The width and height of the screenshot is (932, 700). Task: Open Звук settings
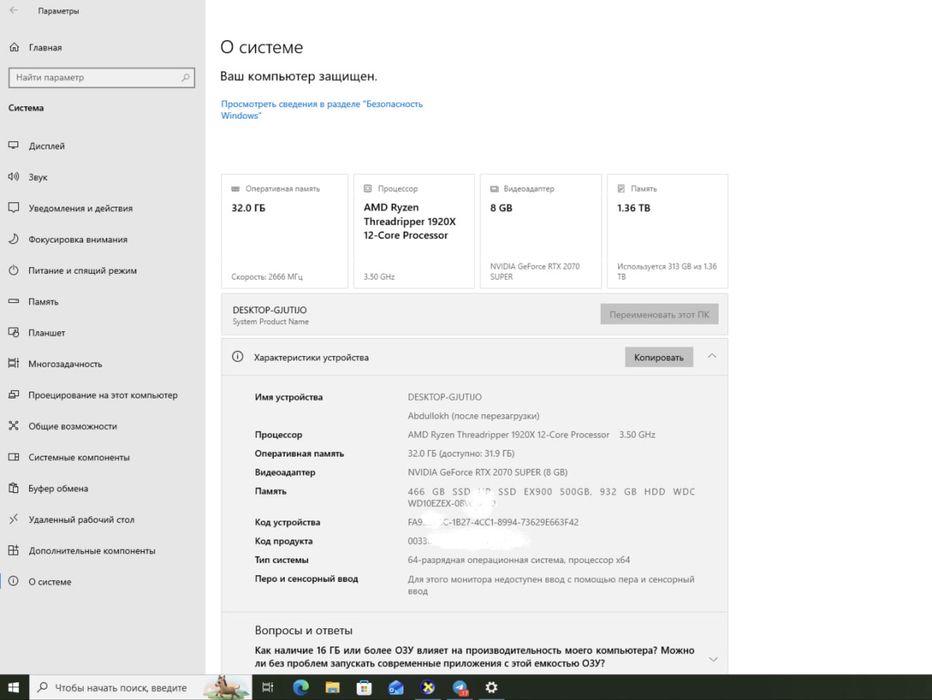38,177
